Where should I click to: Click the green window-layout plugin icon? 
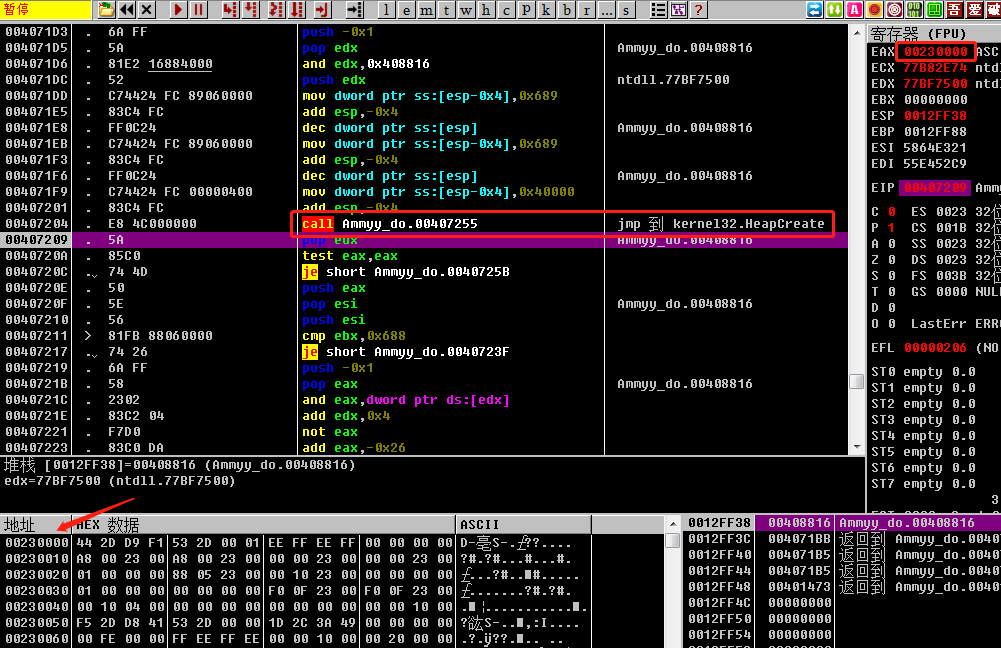click(x=934, y=10)
